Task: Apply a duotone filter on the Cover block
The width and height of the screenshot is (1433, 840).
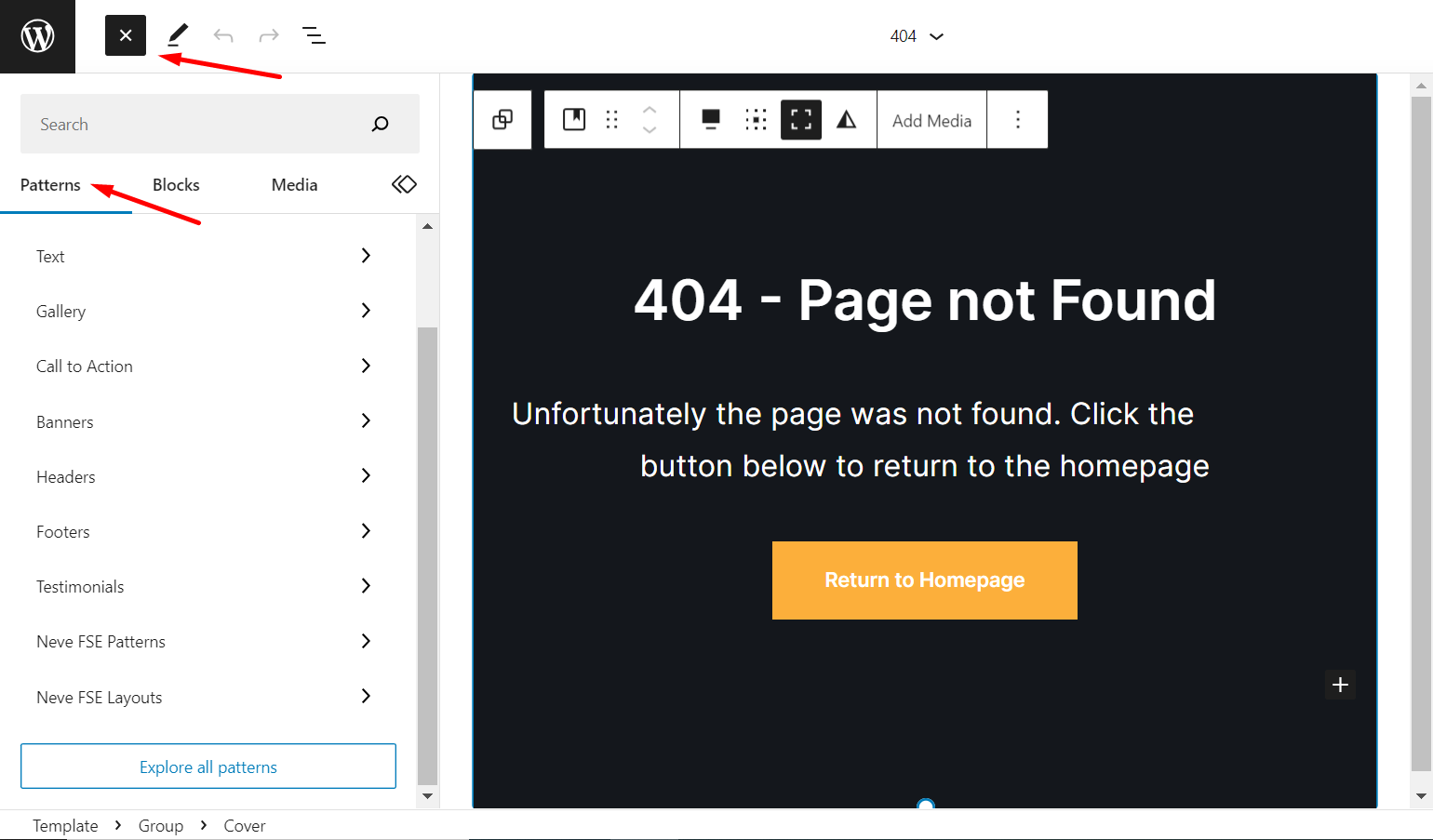Action: click(848, 119)
